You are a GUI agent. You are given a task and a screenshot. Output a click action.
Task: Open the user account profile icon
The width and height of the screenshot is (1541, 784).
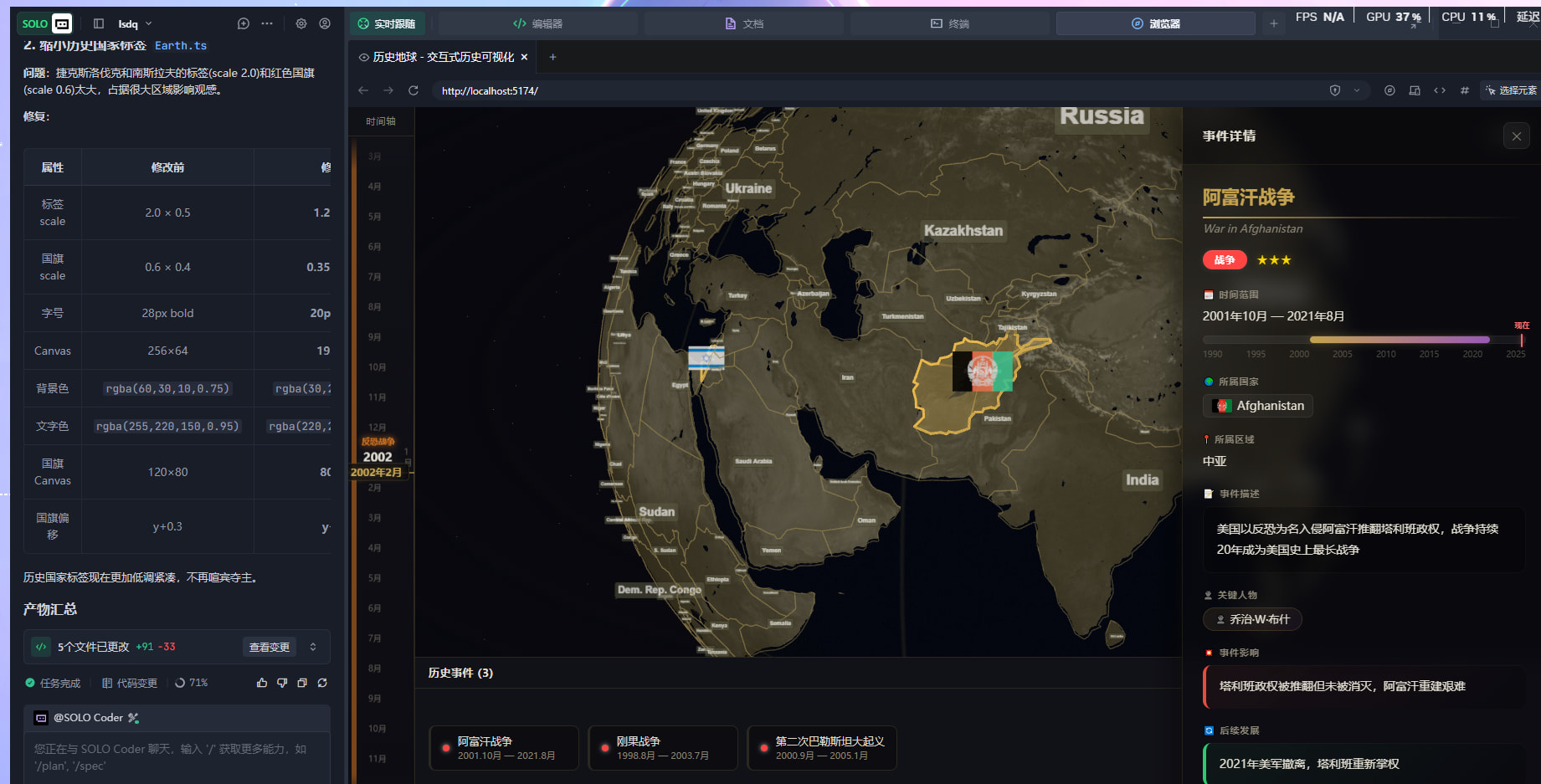[325, 23]
